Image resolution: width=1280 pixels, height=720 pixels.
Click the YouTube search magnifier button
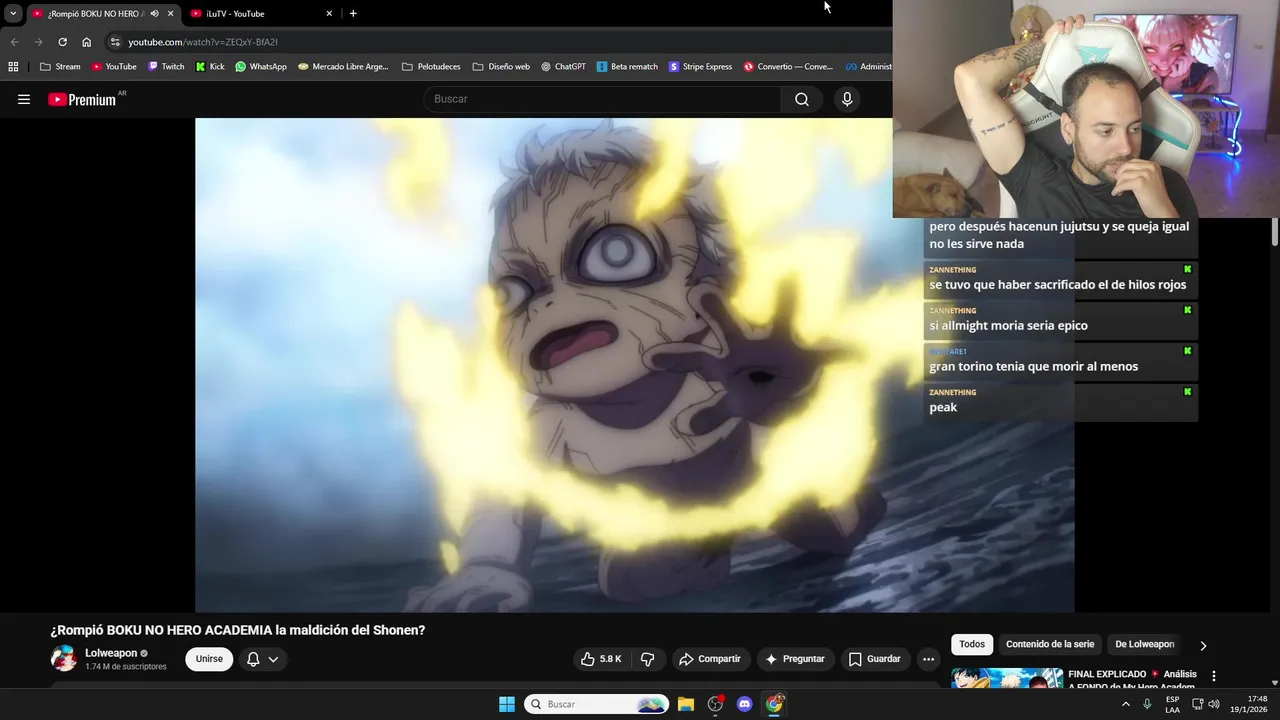click(802, 99)
